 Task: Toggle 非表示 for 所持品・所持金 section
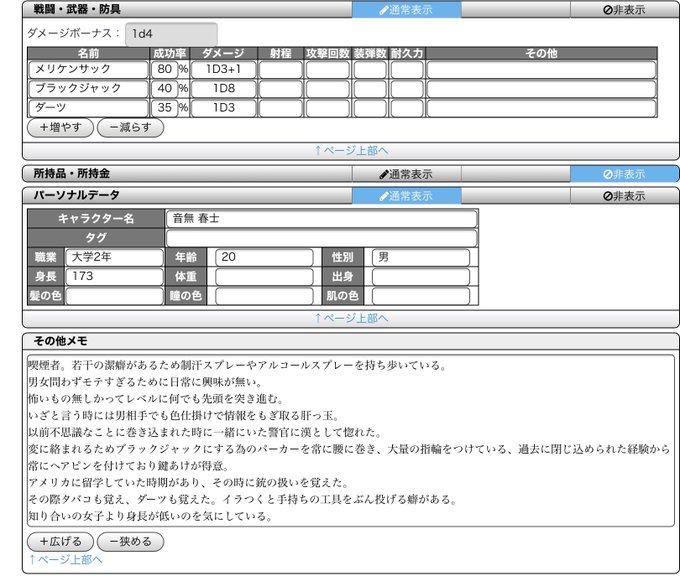[x=624, y=174]
